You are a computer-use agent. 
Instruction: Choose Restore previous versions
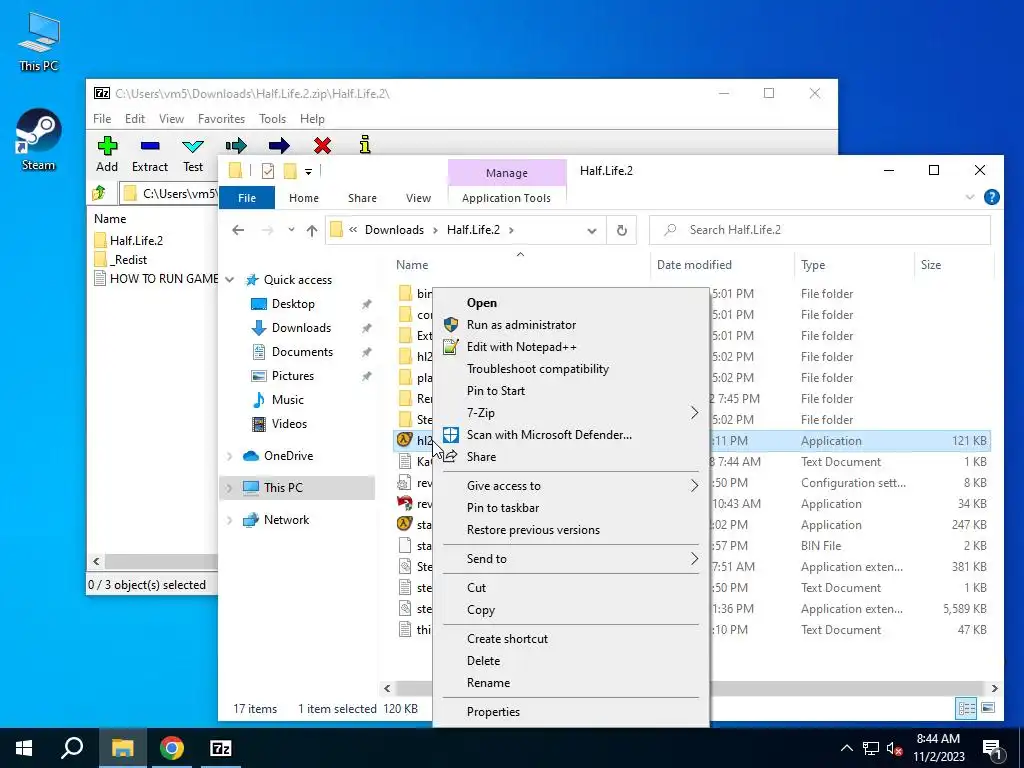tap(571, 530)
